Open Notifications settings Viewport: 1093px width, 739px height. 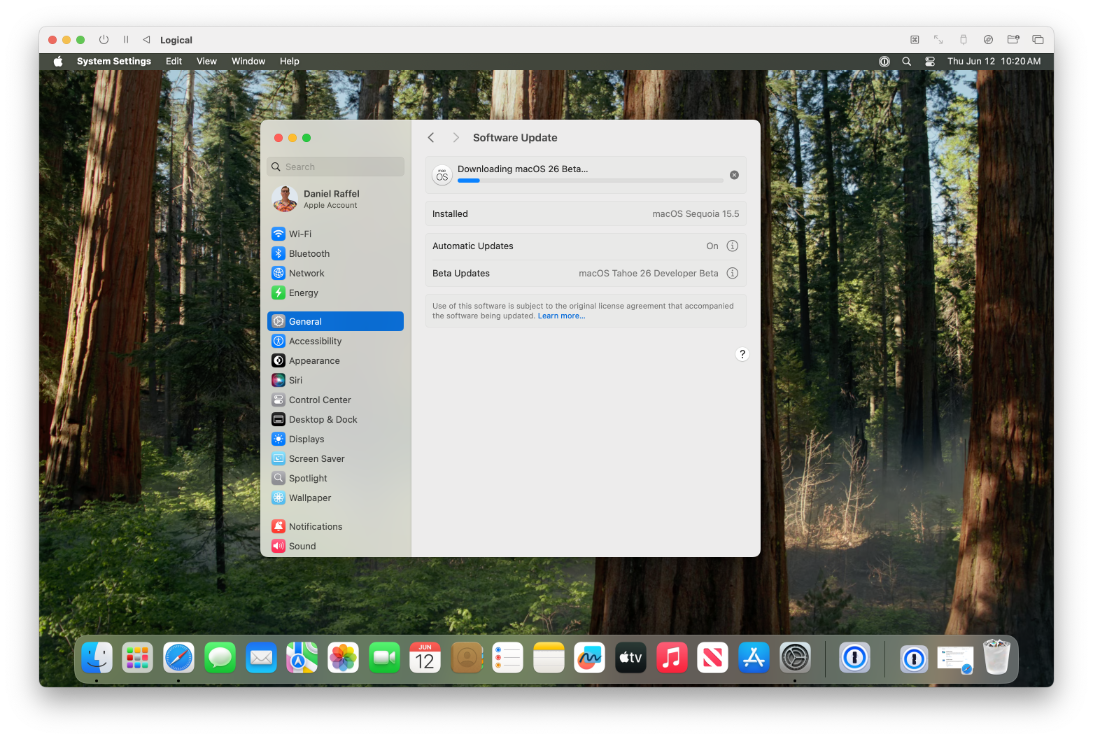pyautogui.click(x=335, y=526)
